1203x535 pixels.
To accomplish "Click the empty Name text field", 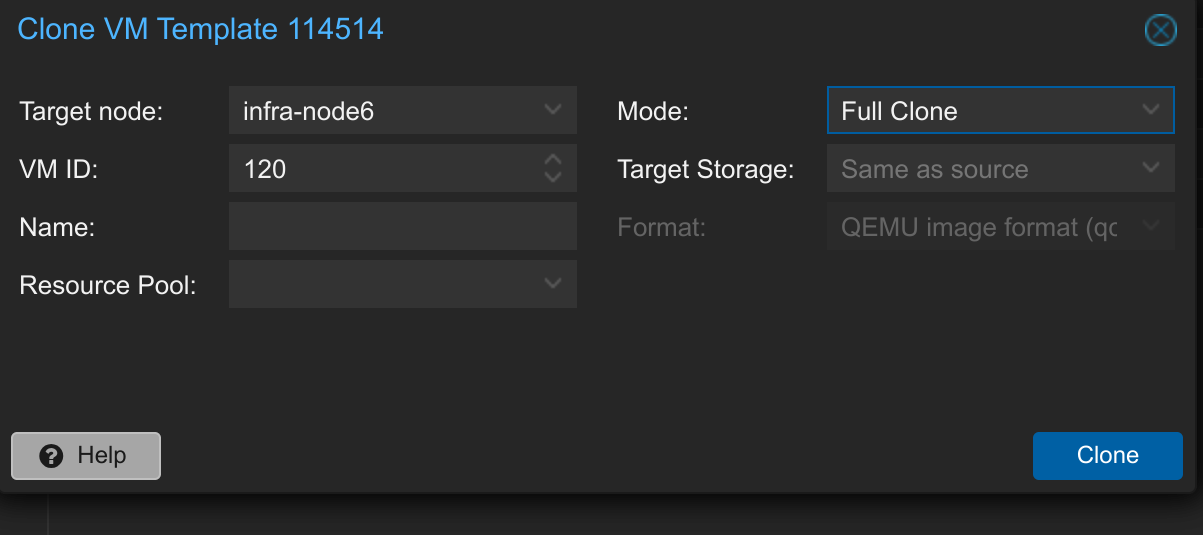I will (x=402, y=227).
